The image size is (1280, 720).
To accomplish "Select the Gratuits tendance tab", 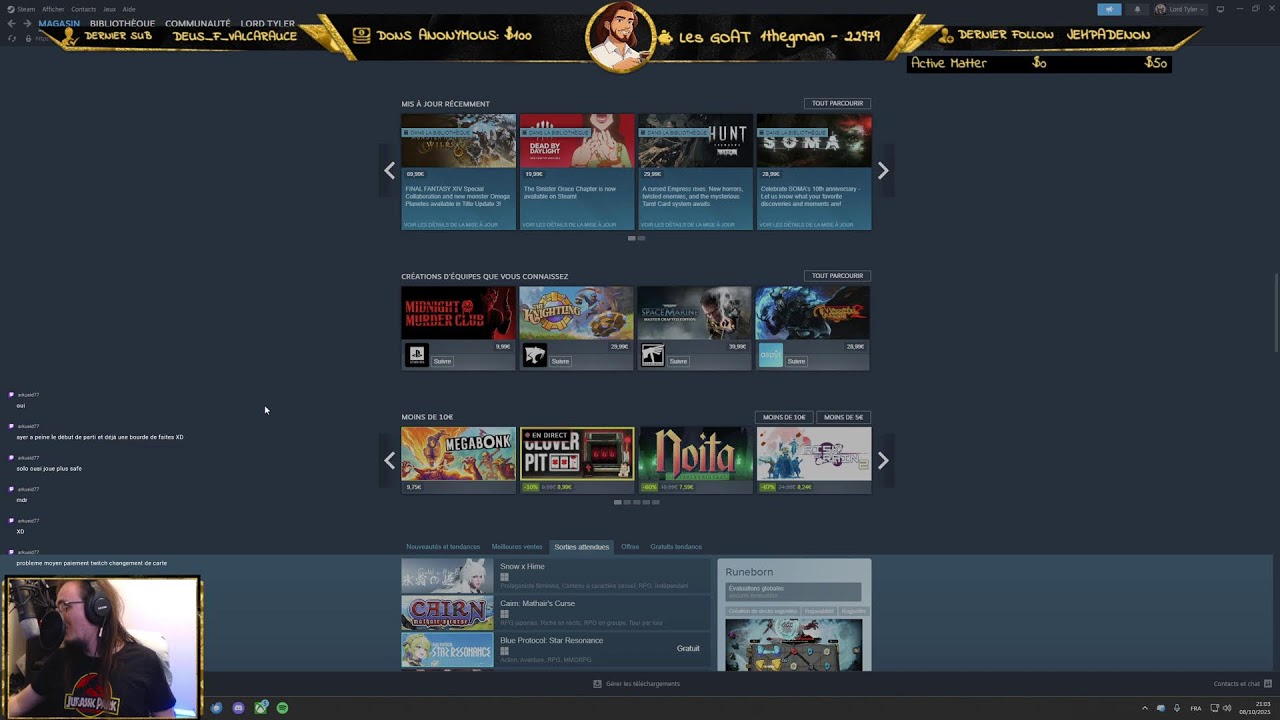I will (676, 547).
